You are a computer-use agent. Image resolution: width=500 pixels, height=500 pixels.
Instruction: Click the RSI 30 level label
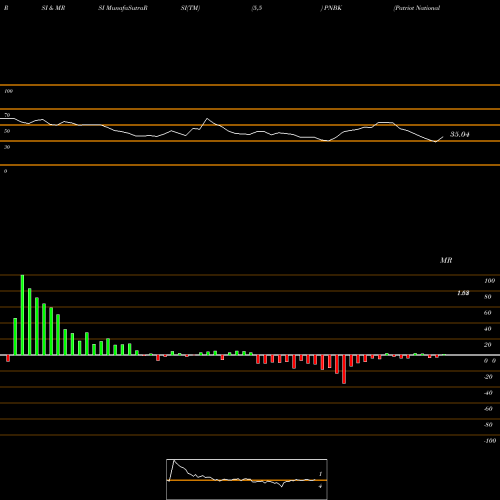click(x=7, y=147)
